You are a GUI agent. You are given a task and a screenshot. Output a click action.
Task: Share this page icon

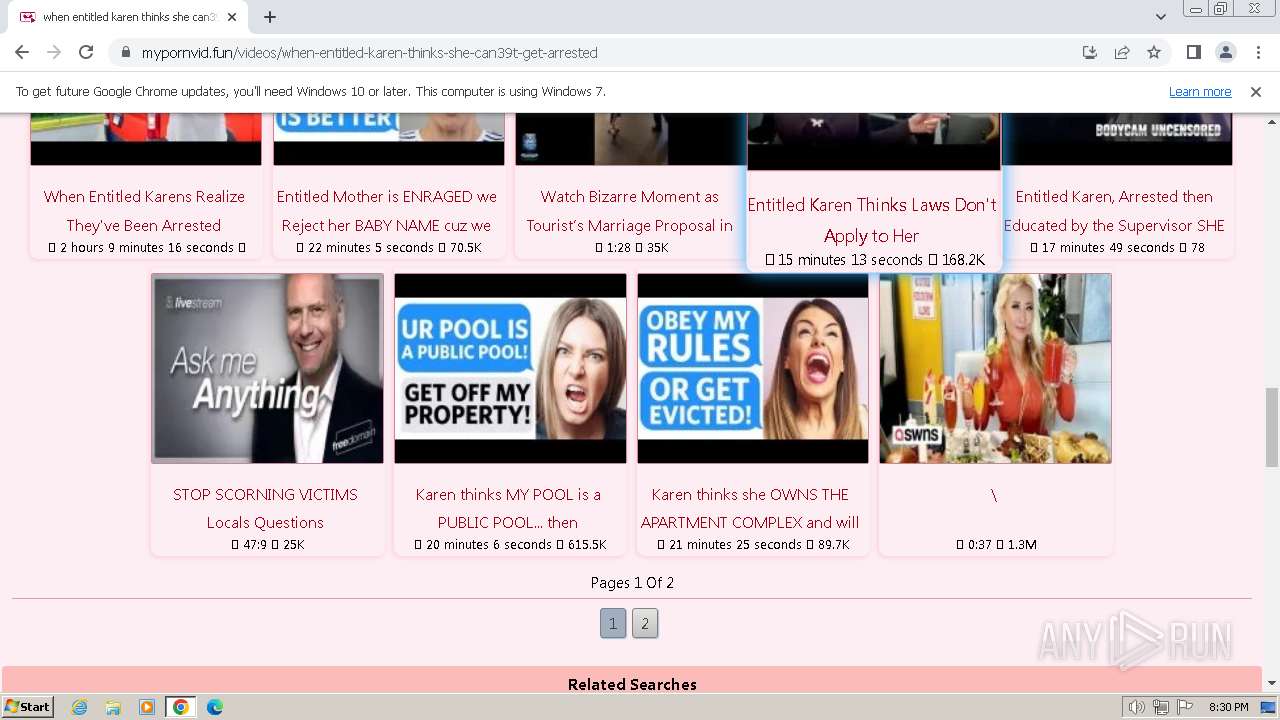pyautogui.click(x=1122, y=52)
